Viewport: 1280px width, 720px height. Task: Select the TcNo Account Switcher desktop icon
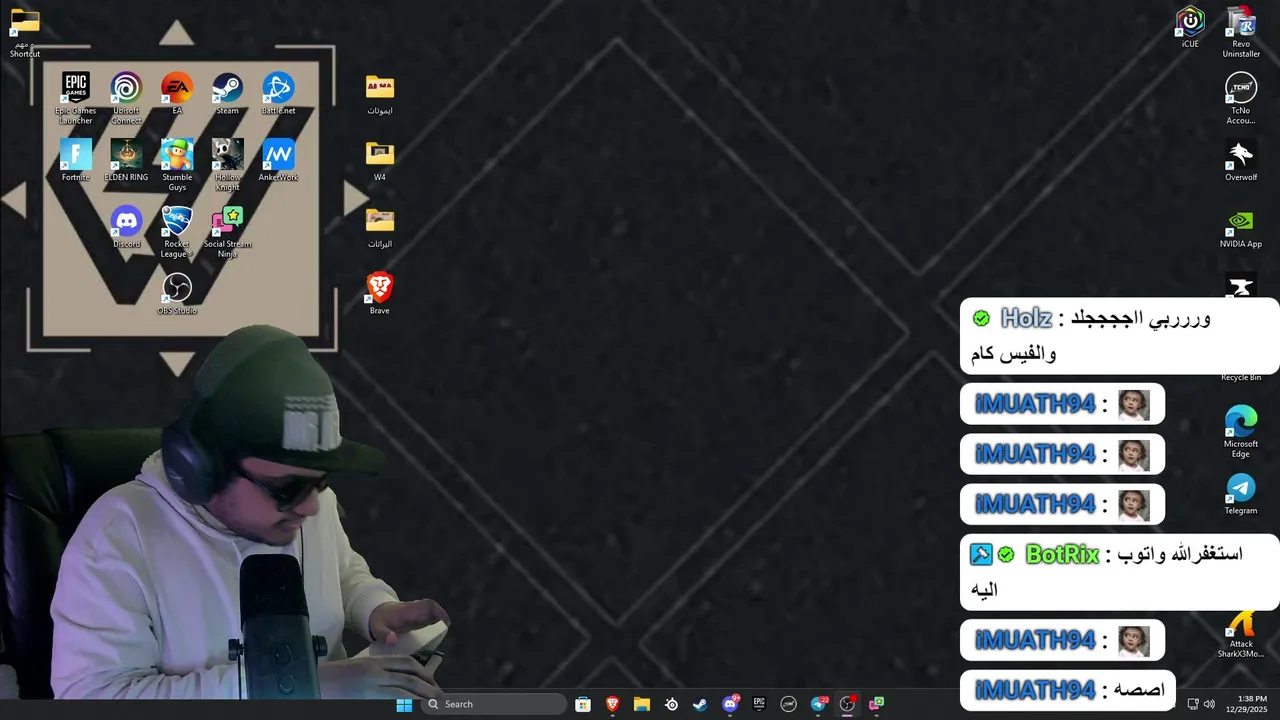(1241, 98)
